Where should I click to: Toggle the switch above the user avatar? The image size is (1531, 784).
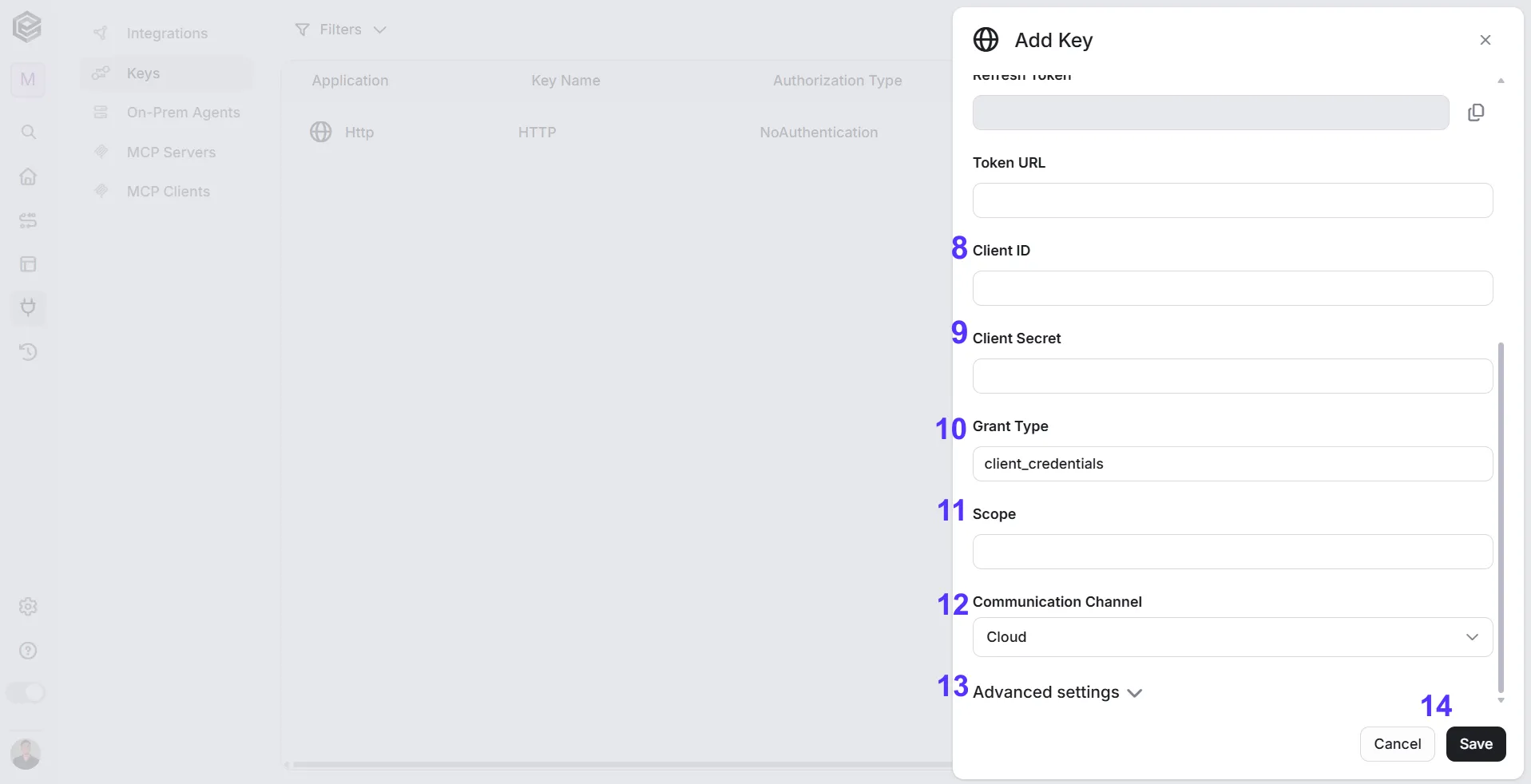pos(26,692)
